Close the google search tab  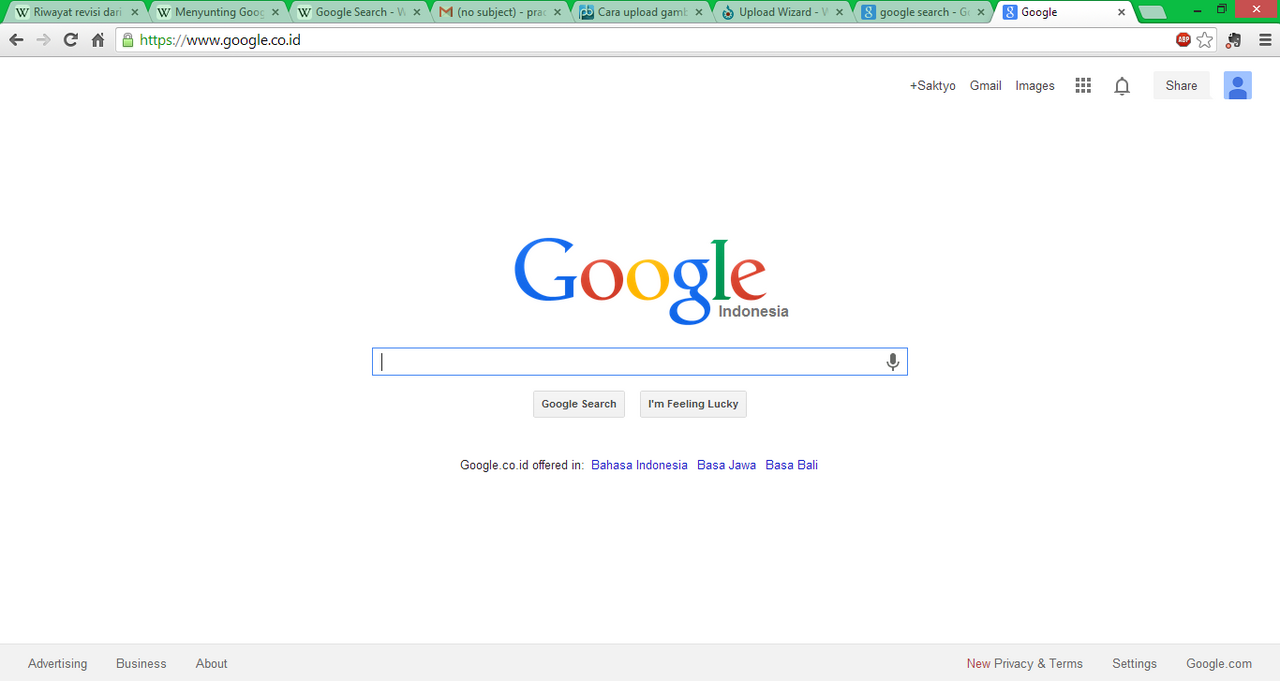tap(981, 13)
